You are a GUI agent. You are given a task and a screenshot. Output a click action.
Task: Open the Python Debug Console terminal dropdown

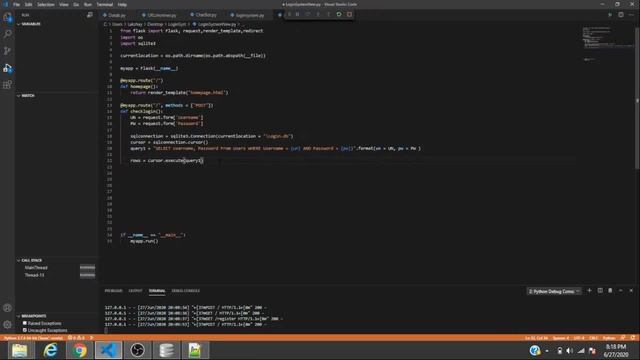[x=553, y=291]
